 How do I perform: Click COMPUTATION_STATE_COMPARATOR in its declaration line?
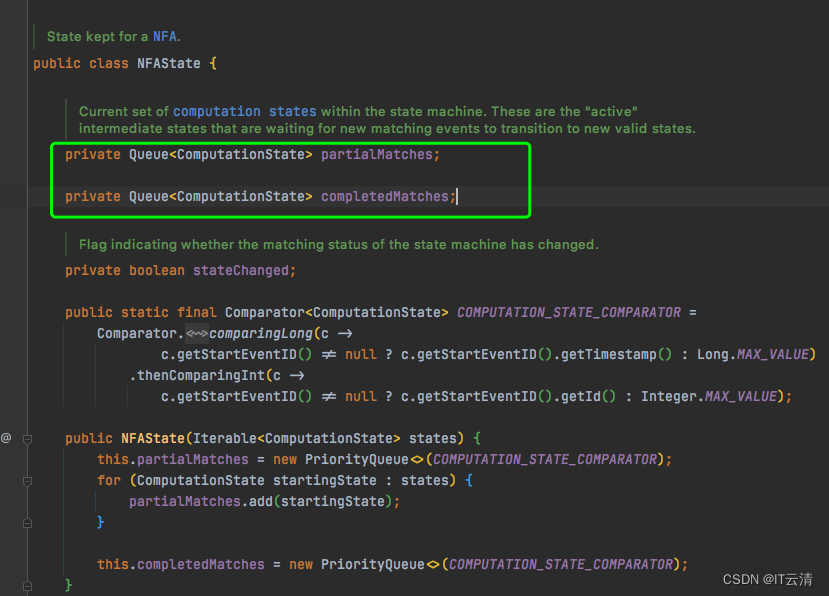click(569, 313)
